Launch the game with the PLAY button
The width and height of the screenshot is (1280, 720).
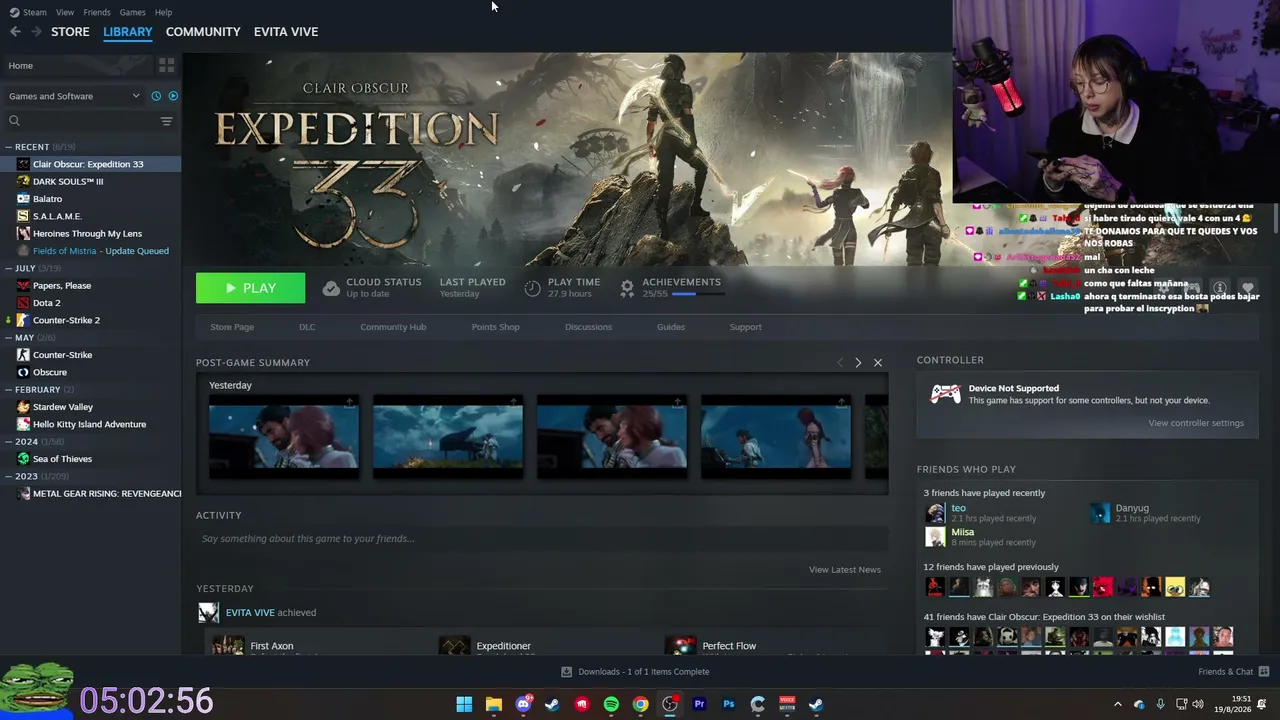(251, 288)
